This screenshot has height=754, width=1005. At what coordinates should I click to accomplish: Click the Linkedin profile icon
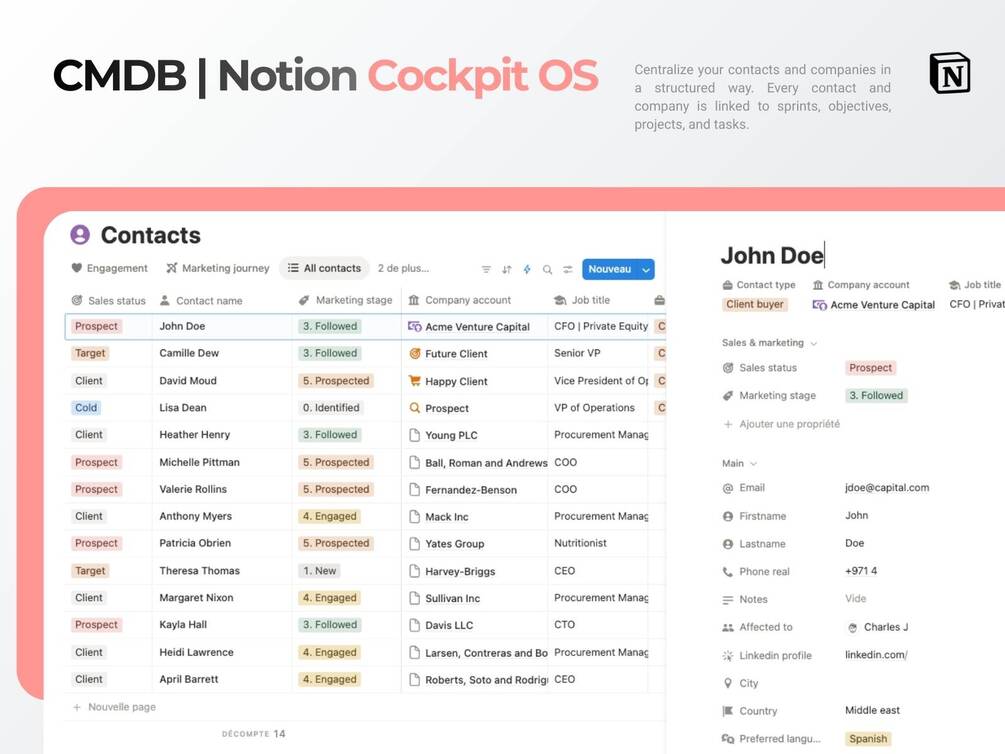click(x=727, y=655)
